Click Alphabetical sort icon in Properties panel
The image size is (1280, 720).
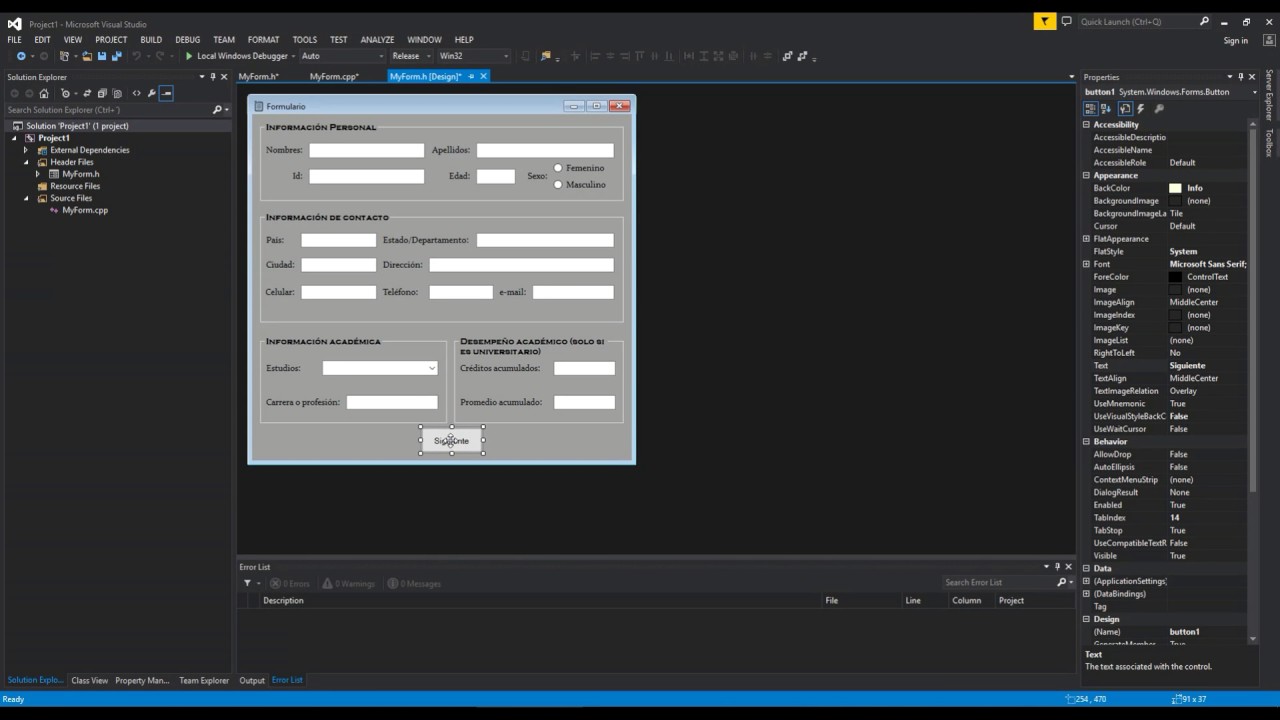pos(1108,109)
